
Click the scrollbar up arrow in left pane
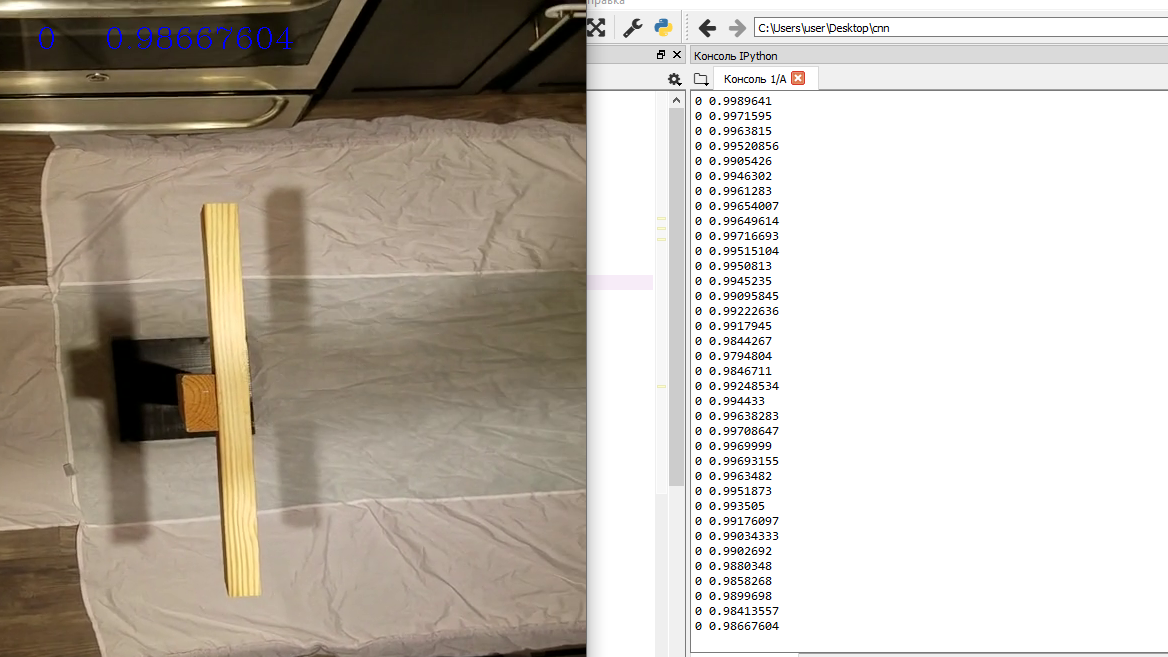click(676, 100)
